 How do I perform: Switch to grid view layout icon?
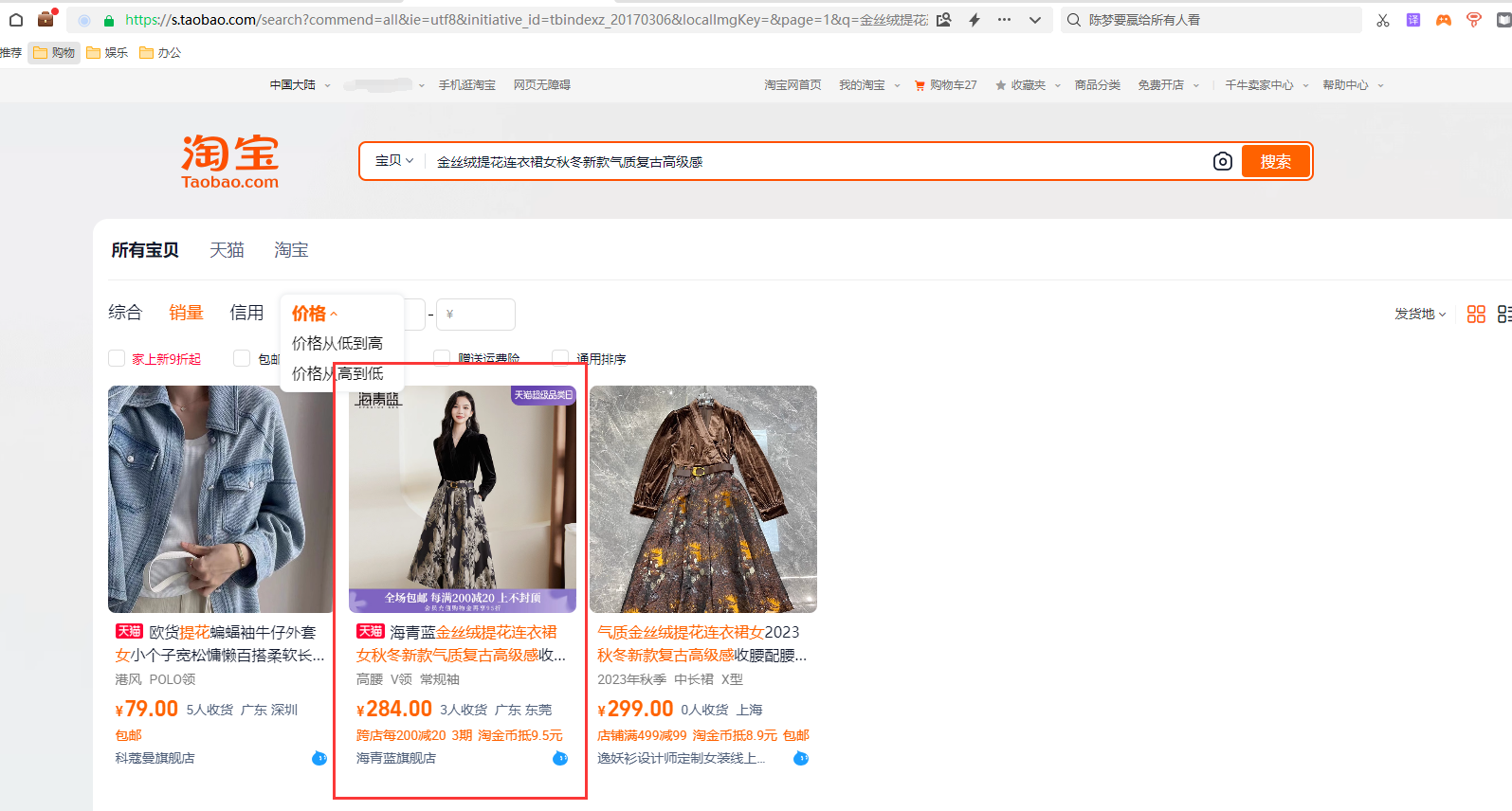pos(1475,315)
